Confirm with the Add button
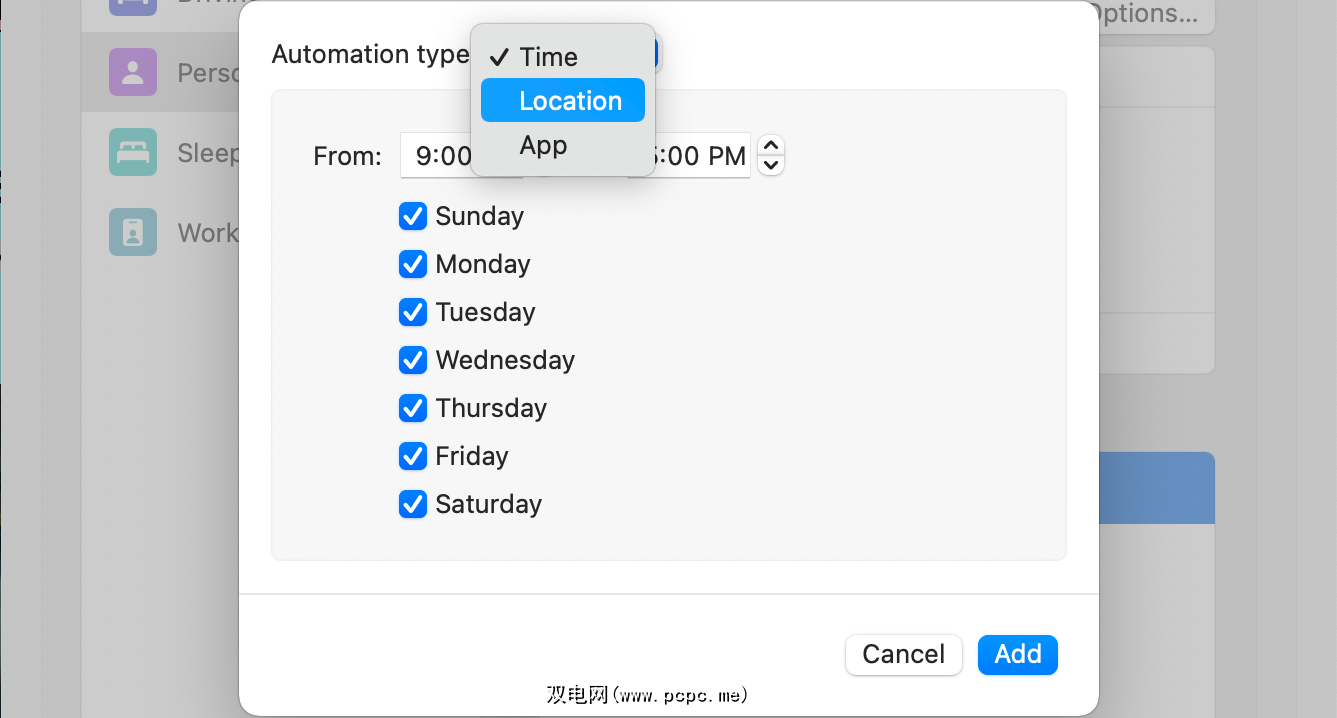The height and width of the screenshot is (718, 1337). click(1017, 655)
